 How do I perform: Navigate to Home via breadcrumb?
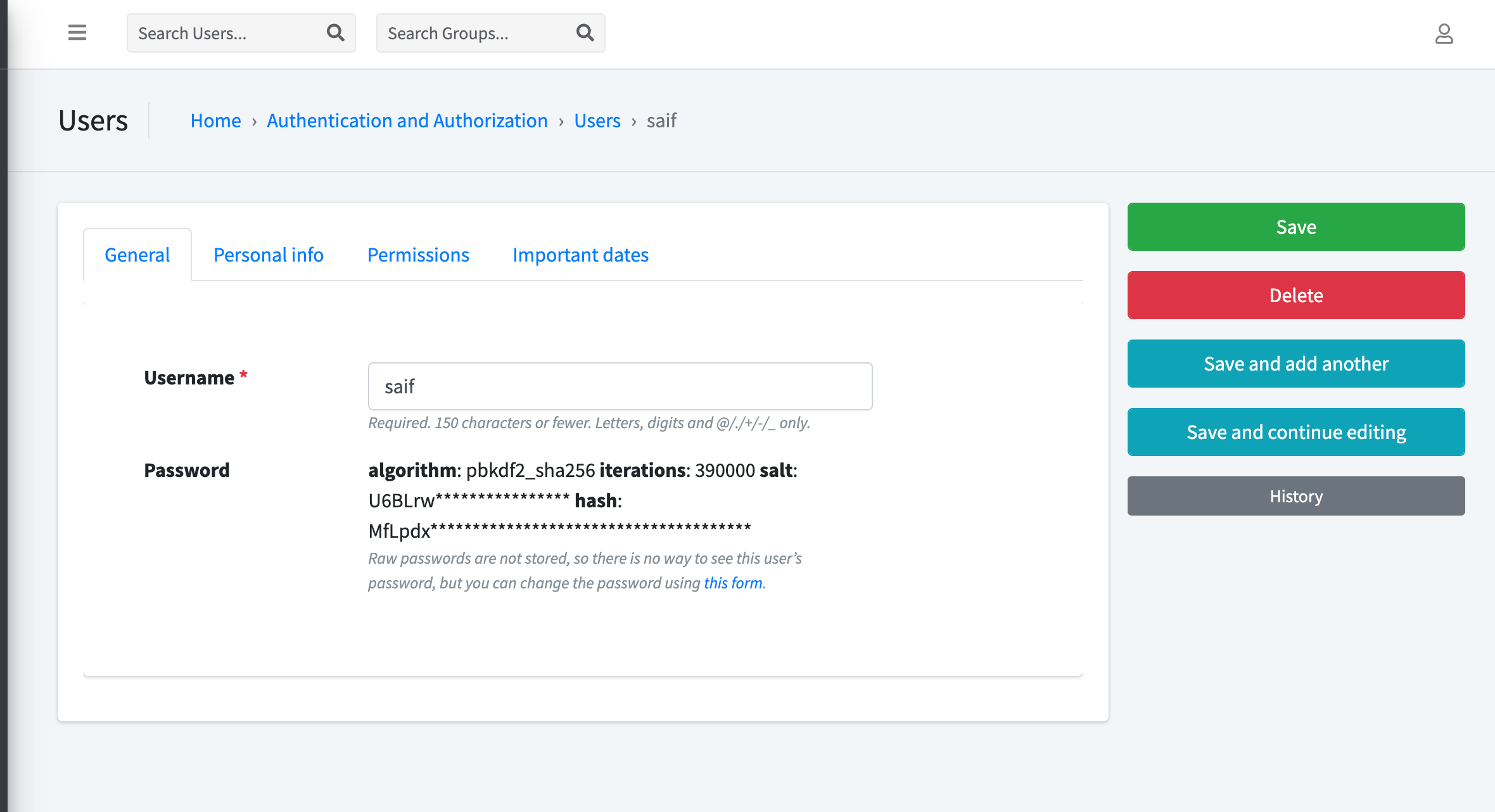tap(215, 120)
